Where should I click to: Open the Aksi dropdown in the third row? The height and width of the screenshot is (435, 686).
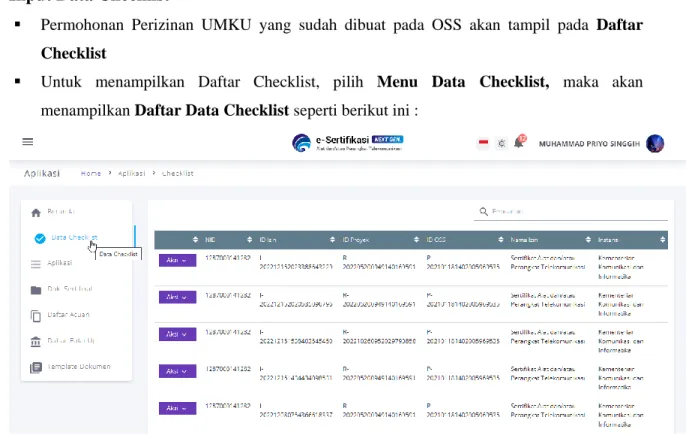177,334
